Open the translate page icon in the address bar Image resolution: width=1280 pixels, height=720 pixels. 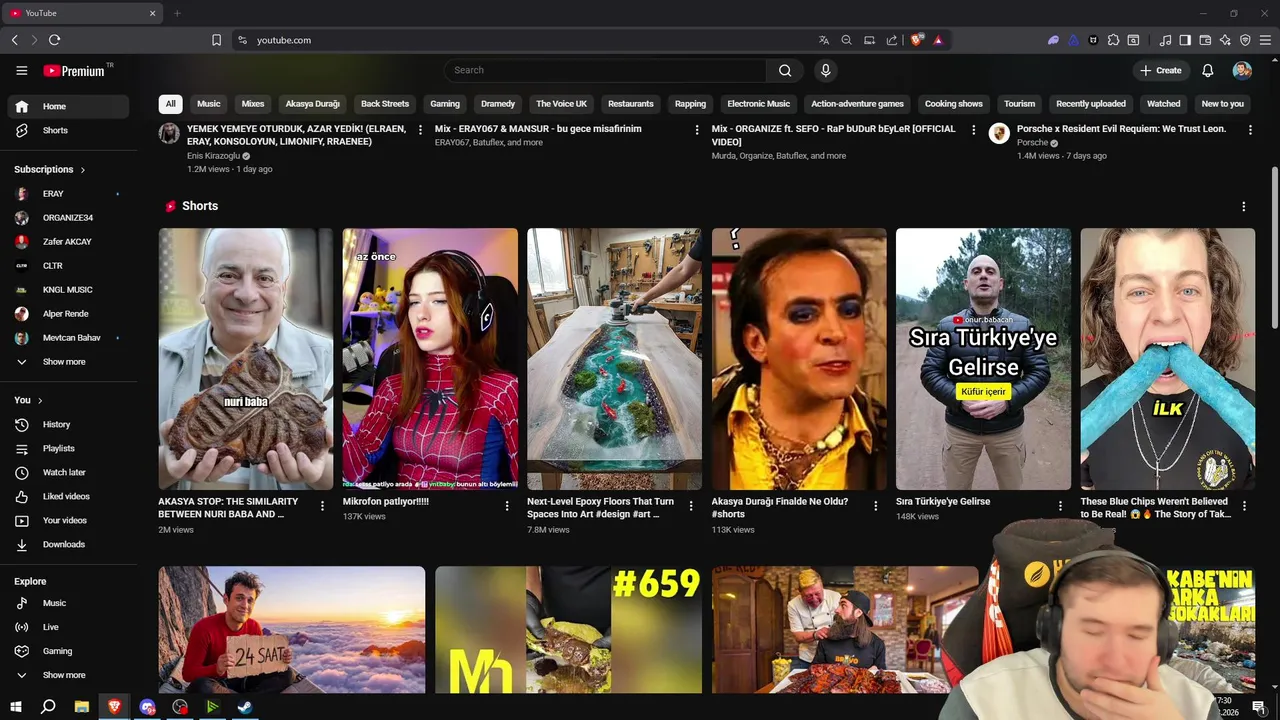[824, 40]
